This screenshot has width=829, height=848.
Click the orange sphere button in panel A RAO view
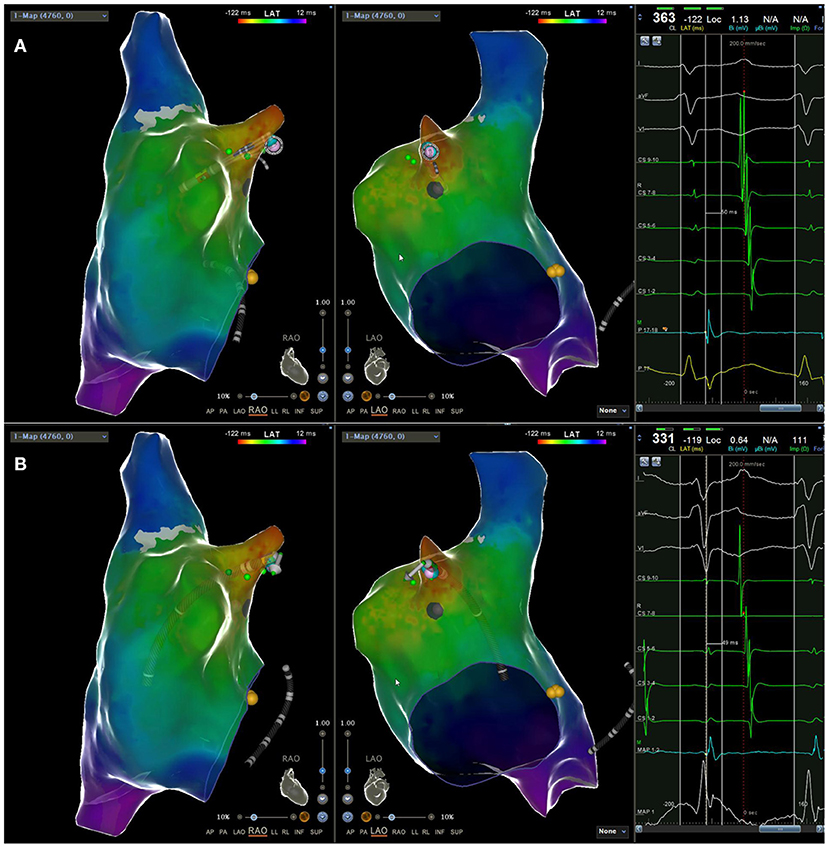[x=304, y=396]
